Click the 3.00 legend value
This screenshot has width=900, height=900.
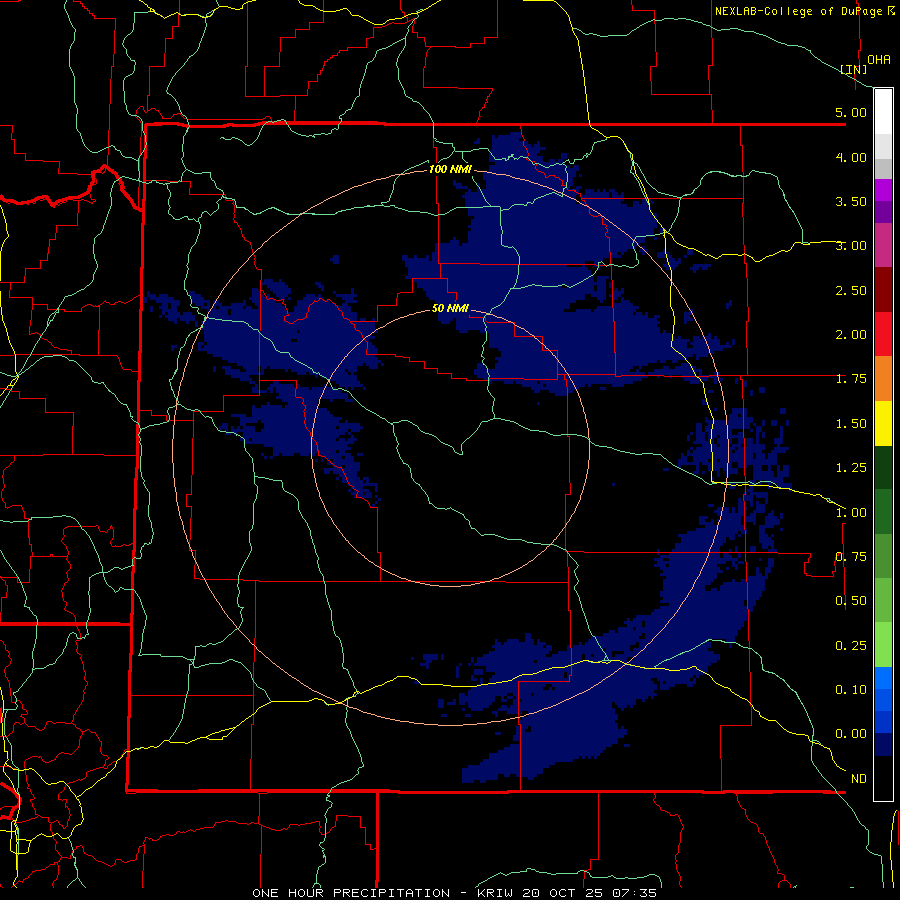851,246
